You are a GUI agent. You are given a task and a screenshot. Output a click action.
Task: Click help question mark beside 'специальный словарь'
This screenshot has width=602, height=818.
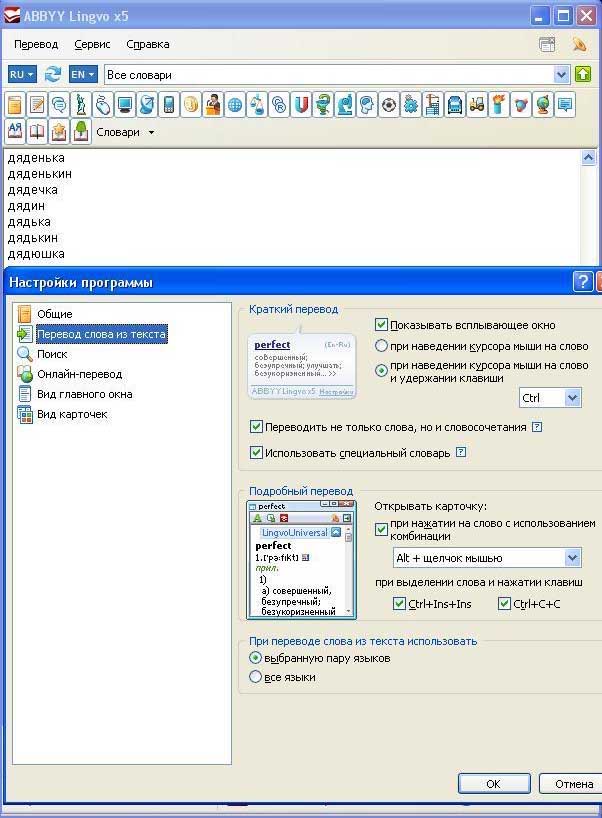pyautogui.click(x=461, y=452)
